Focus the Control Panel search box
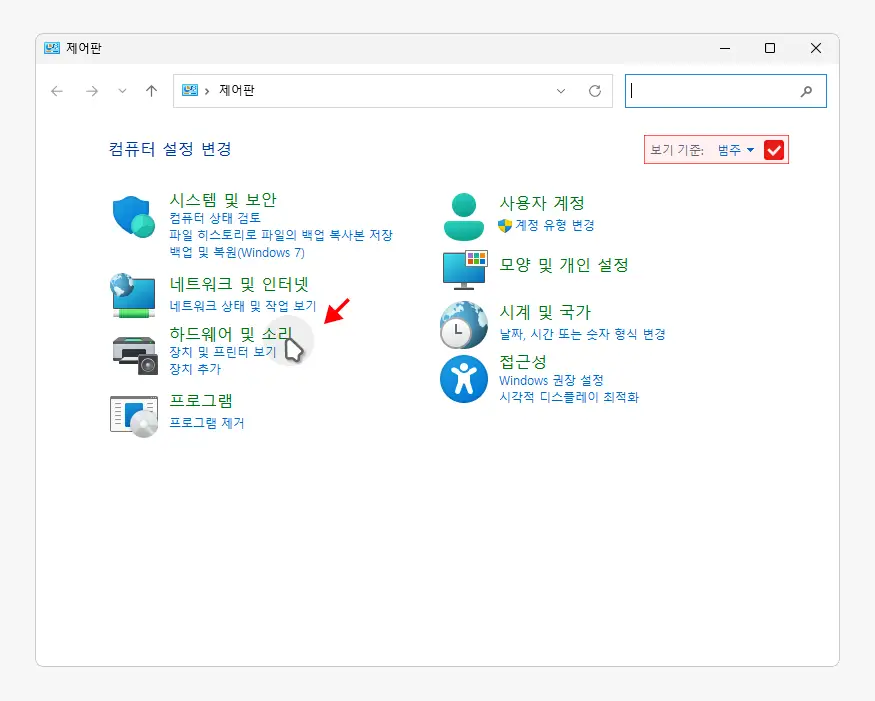The image size is (875, 701). [725, 91]
